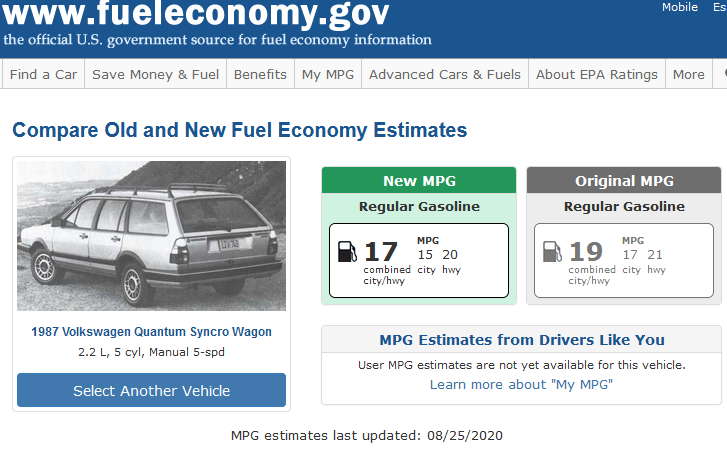This screenshot has width=727, height=466.
Task: Open the Advanced Cars & Fuels menu
Action: (445, 74)
